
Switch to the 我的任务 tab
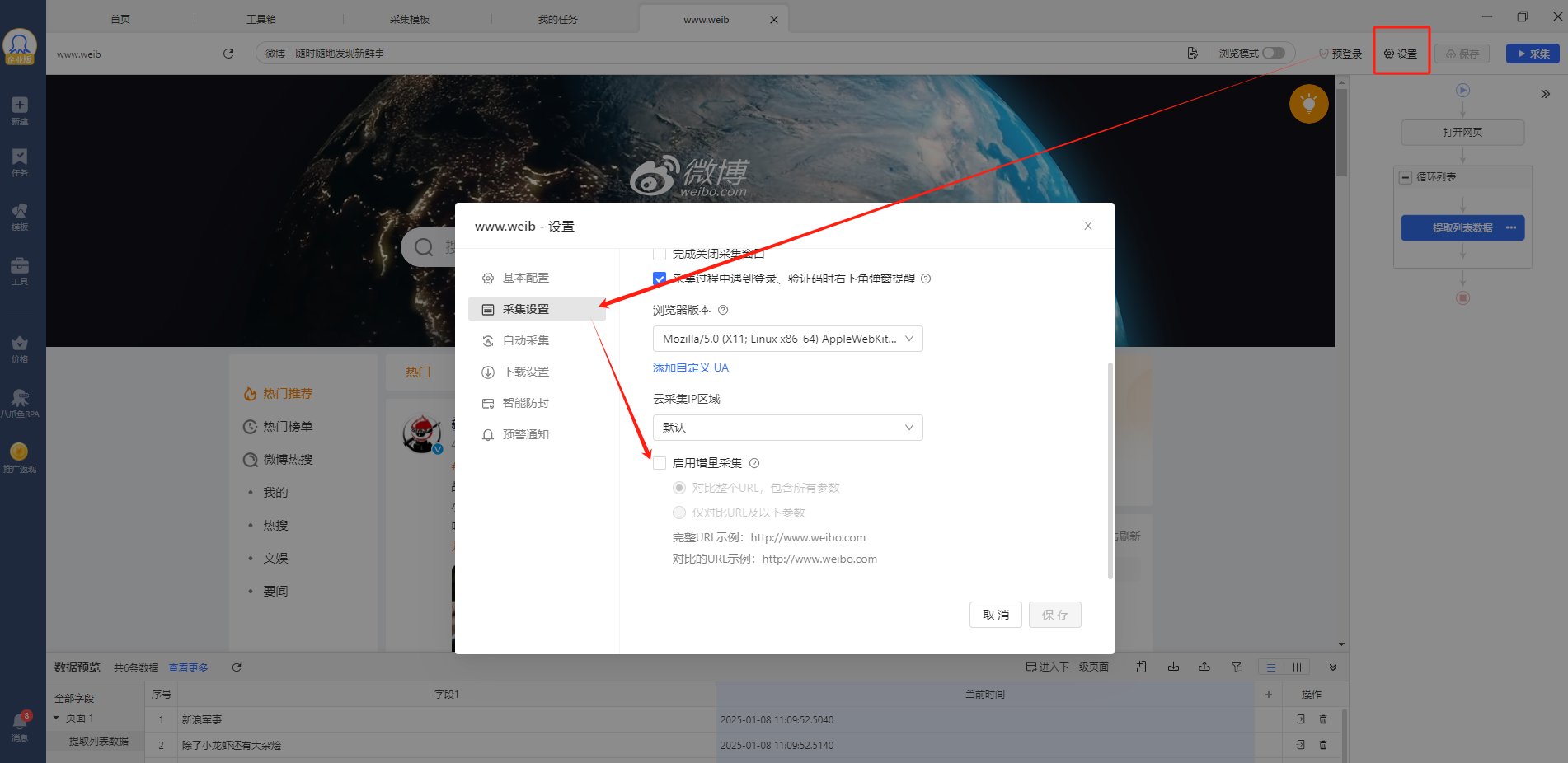558,19
